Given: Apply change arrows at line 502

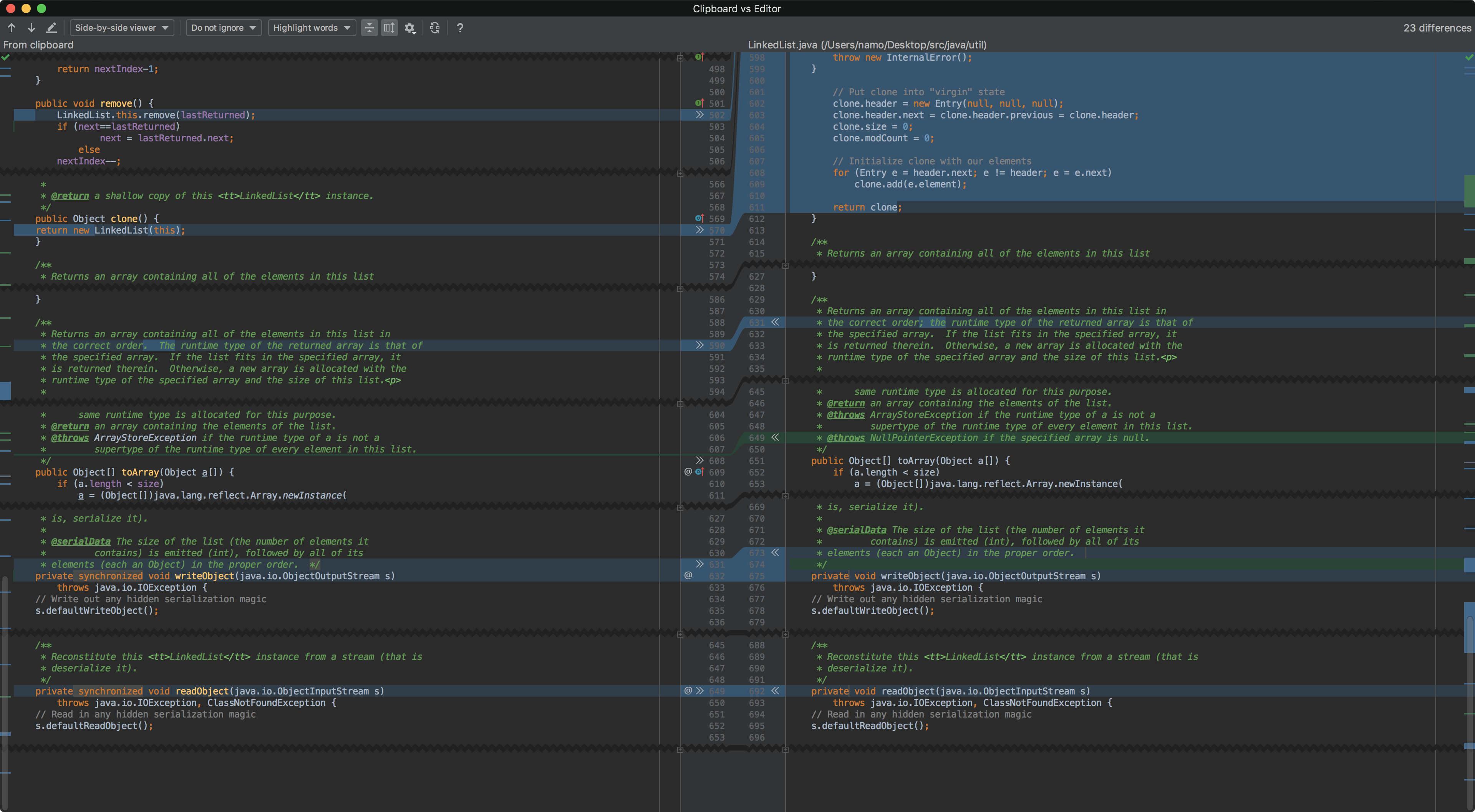Looking at the screenshot, I should coord(700,115).
